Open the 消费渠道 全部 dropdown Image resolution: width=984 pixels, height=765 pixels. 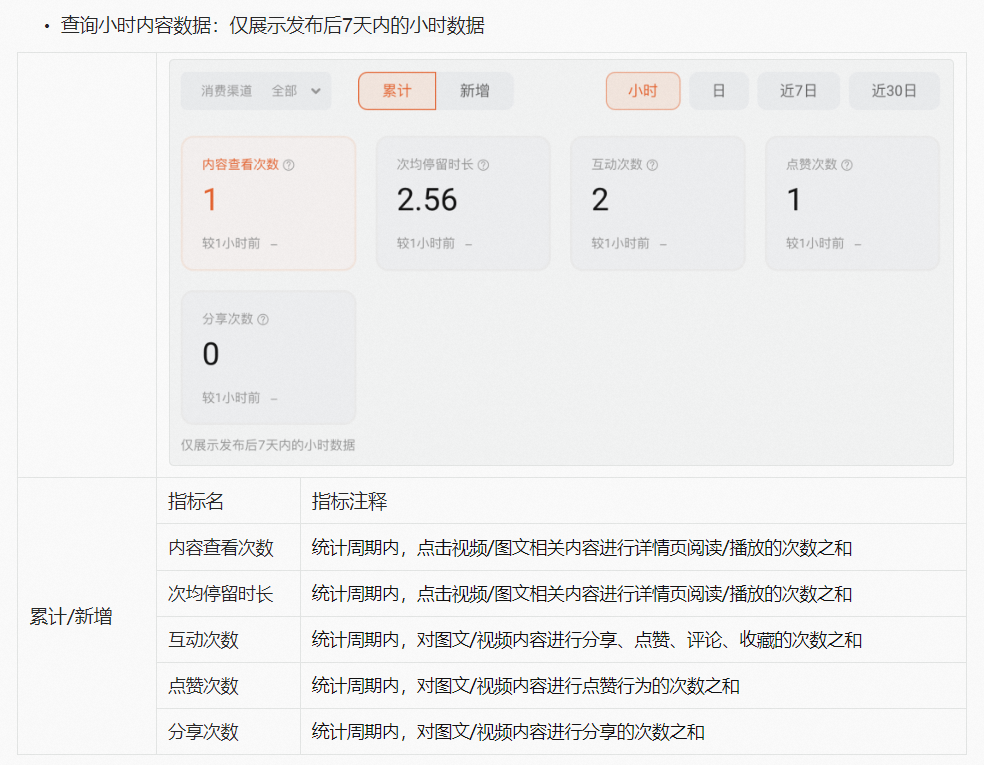[256, 91]
